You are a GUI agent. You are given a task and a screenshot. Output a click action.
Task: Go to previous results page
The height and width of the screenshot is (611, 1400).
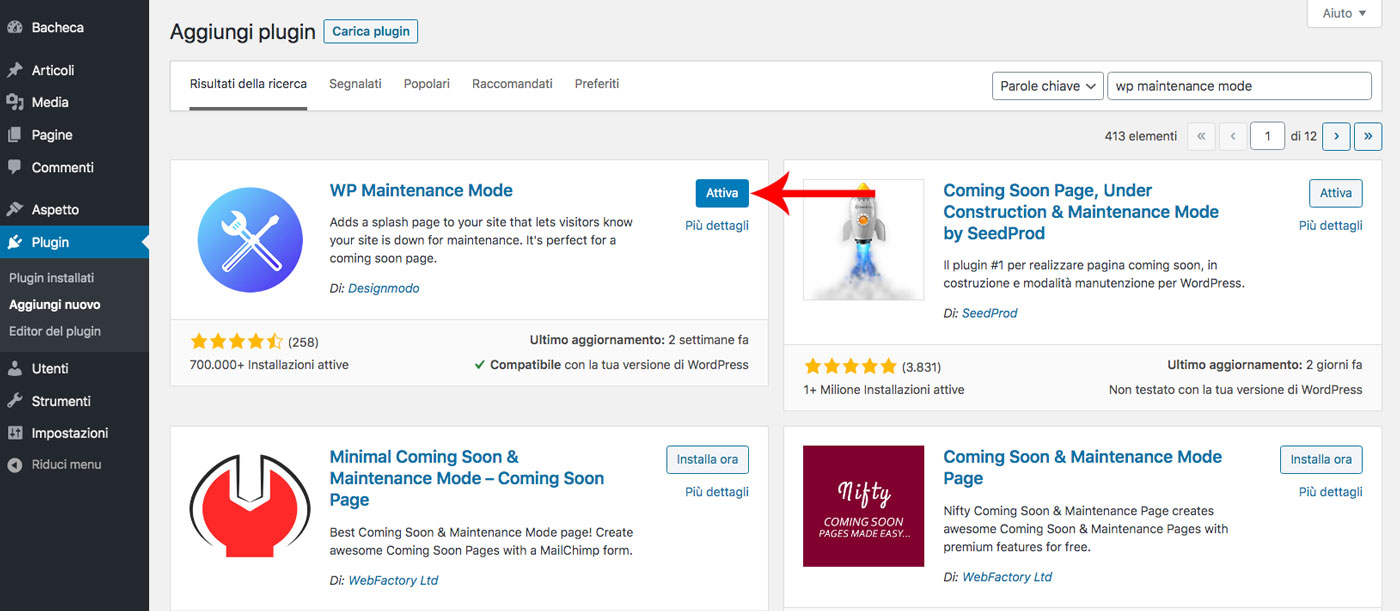1233,136
